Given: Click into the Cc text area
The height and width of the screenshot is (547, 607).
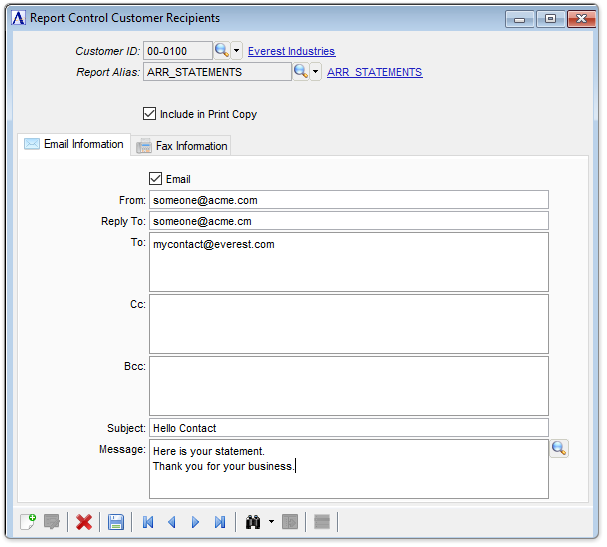Looking at the screenshot, I should point(348,323).
